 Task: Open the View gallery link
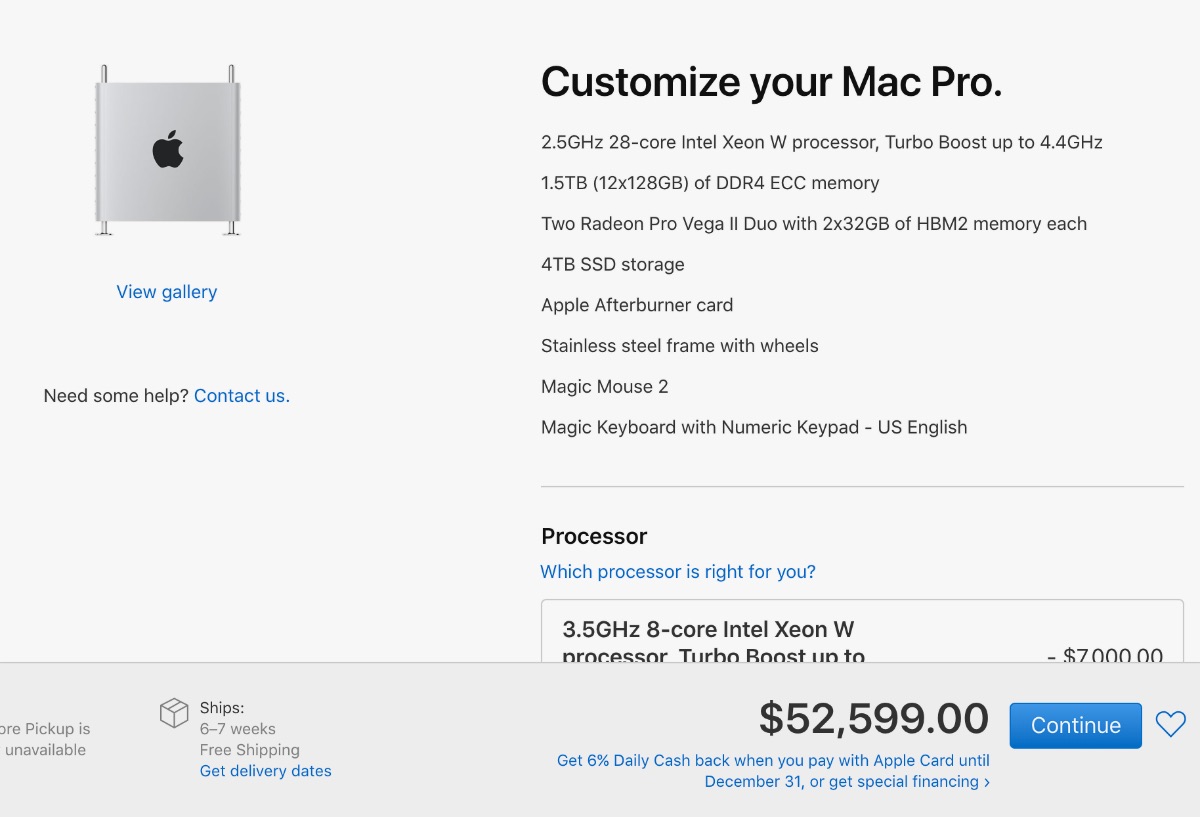click(x=166, y=292)
